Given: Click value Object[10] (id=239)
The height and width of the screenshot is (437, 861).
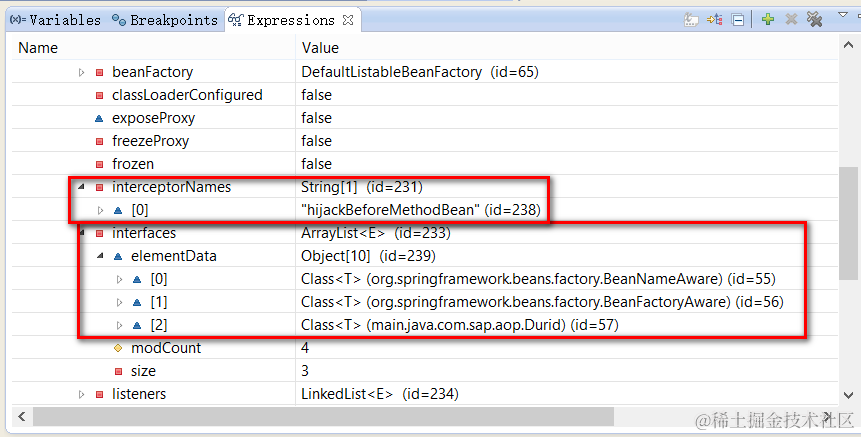Looking at the screenshot, I should pyautogui.click(x=368, y=256).
